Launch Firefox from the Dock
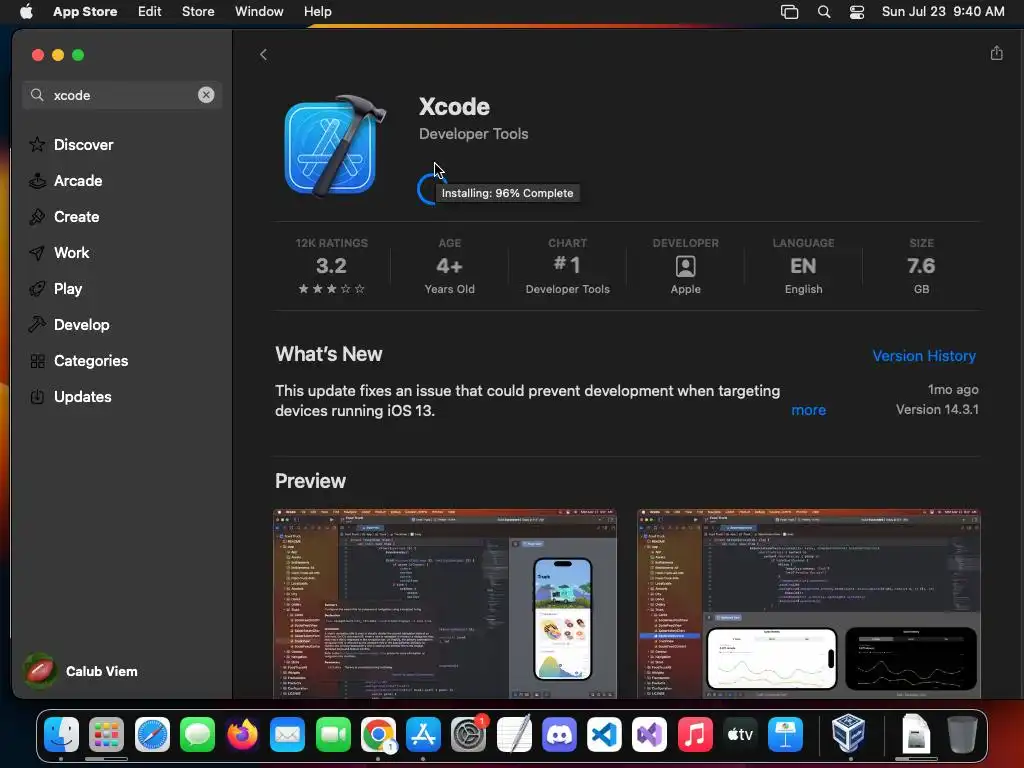The height and width of the screenshot is (768, 1024). pyautogui.click(x=242, y=734)
